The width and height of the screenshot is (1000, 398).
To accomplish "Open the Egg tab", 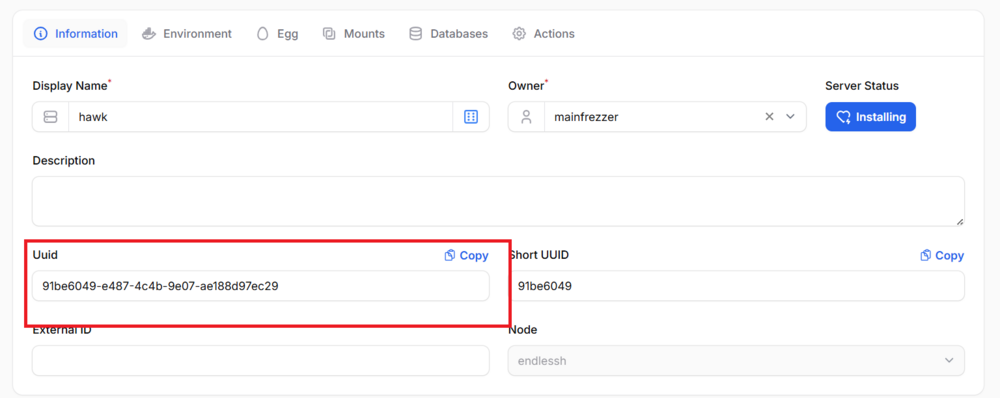I will [x=277, y=34].
